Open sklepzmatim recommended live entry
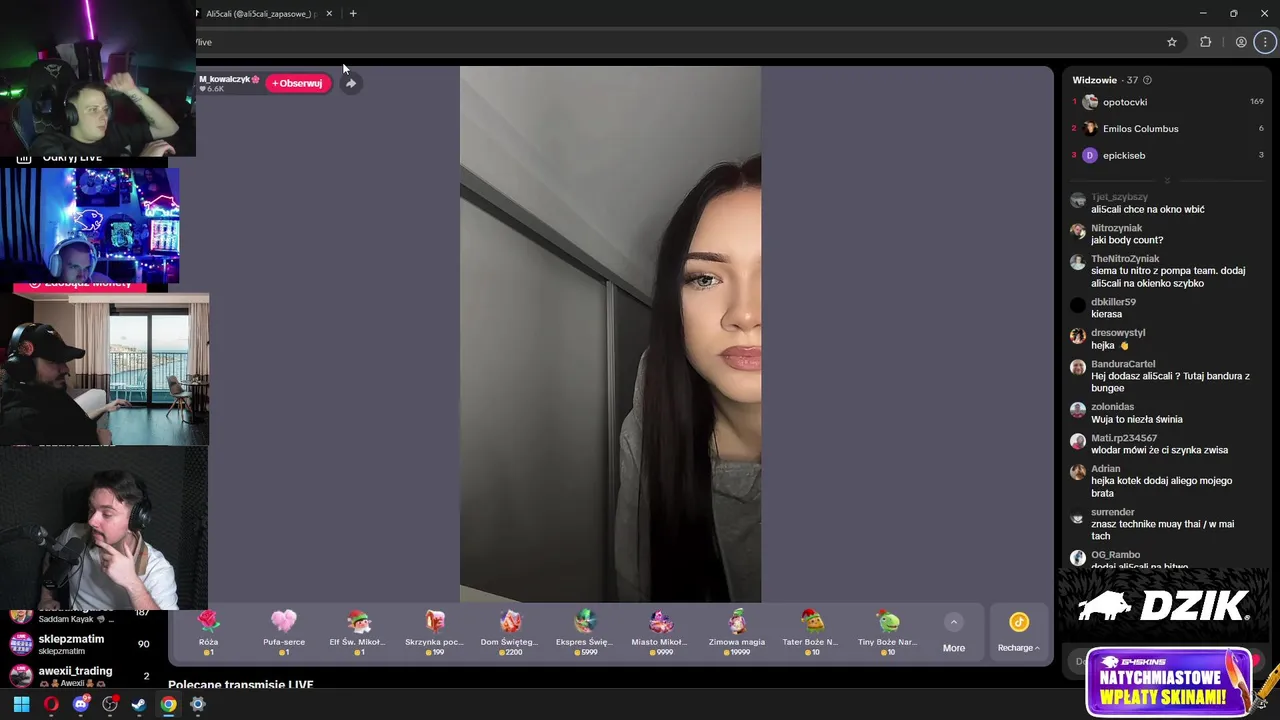Screen dimensions: 1280x720 click(80, 644)
